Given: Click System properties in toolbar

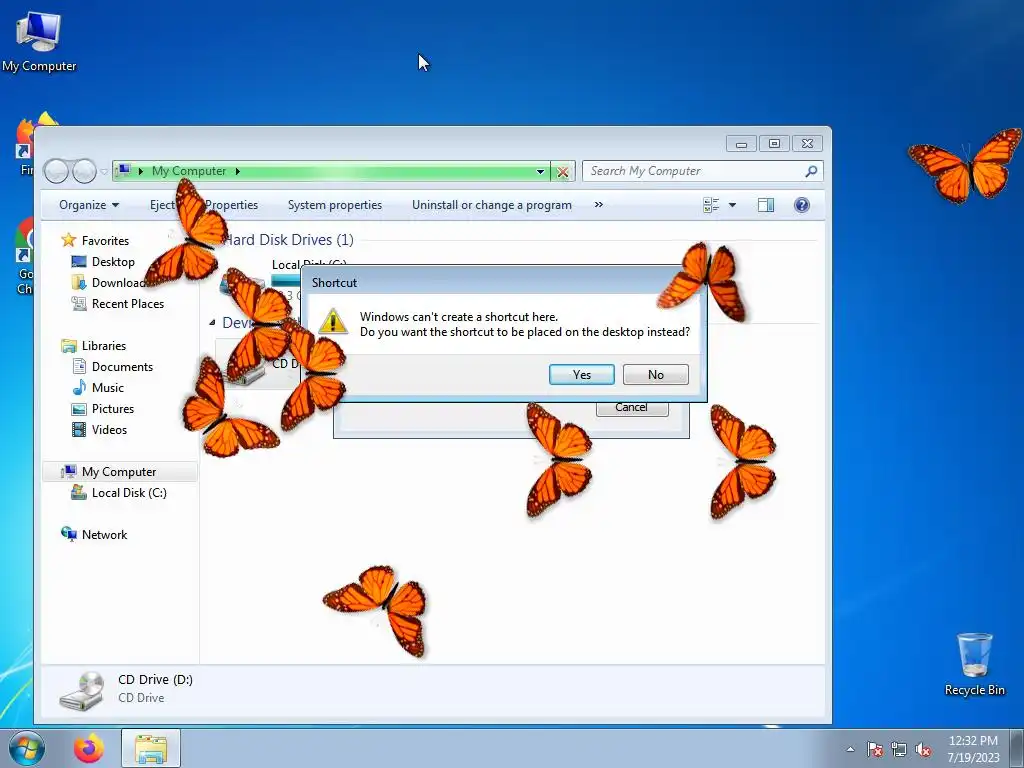Looking at the screenshot, I should [334, 205].
